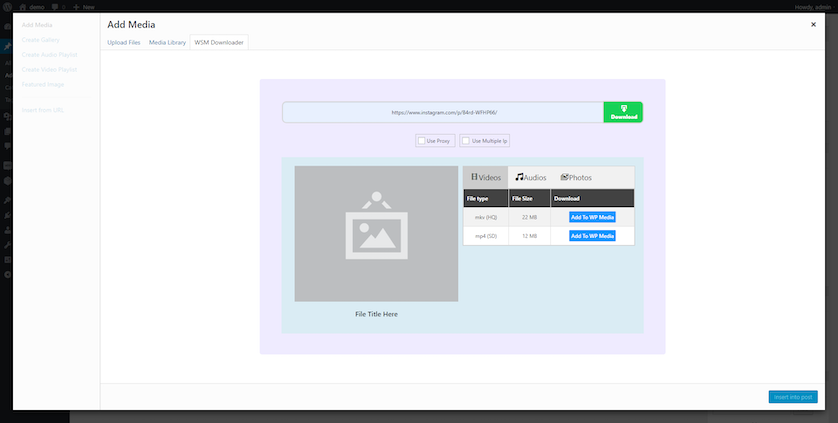Add the mkv (HQ) file to WP Media
This screenshot has width=838, height=423.
(x=592, y=217)
